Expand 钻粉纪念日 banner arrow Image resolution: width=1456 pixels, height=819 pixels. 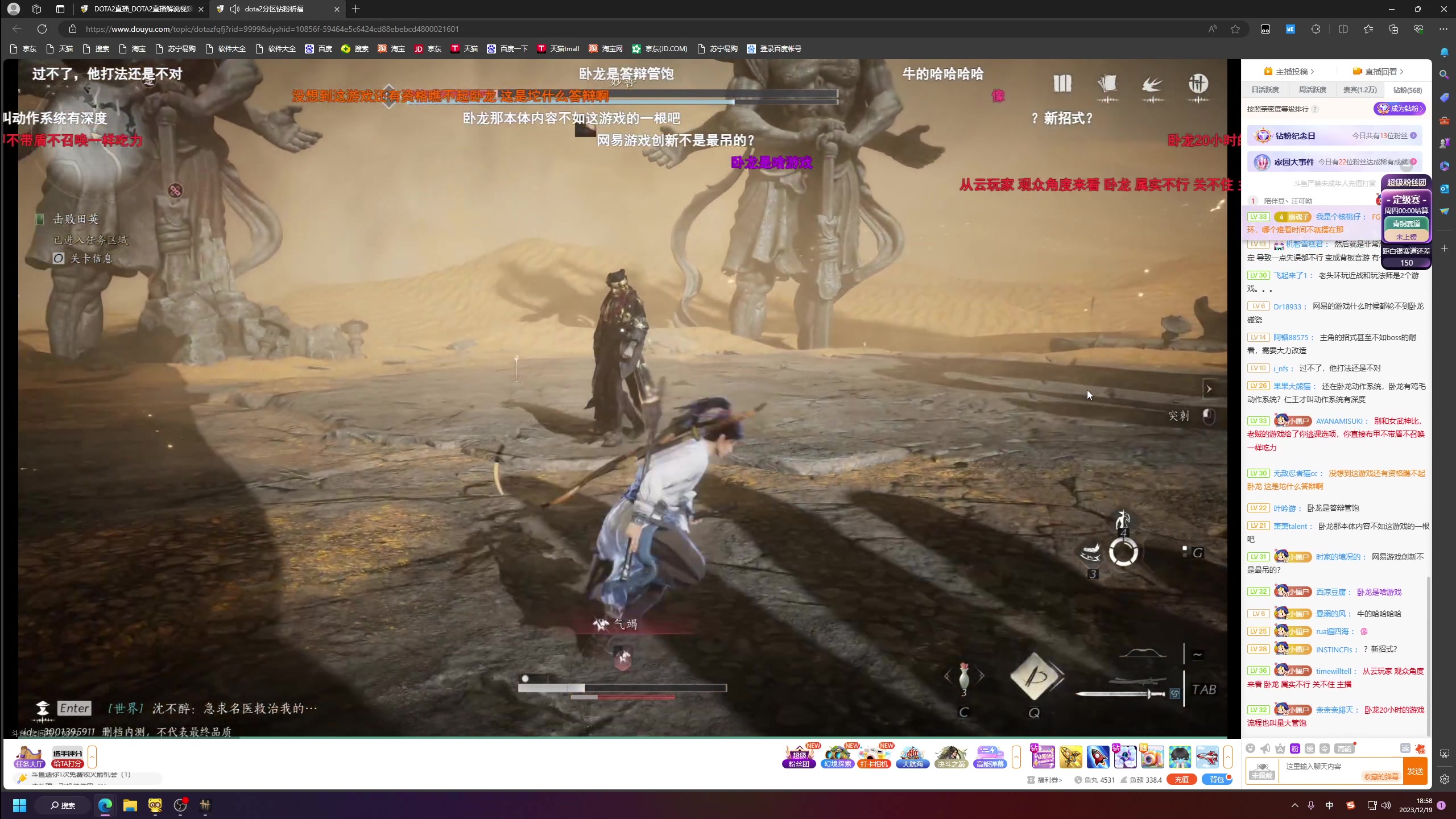(x=1413, y=135)
